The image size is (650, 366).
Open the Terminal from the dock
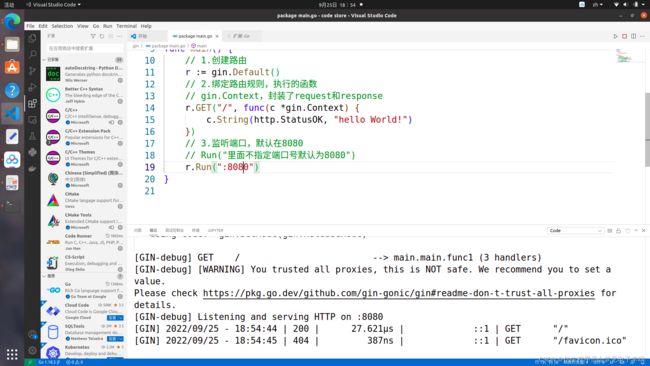pos(12,205)
